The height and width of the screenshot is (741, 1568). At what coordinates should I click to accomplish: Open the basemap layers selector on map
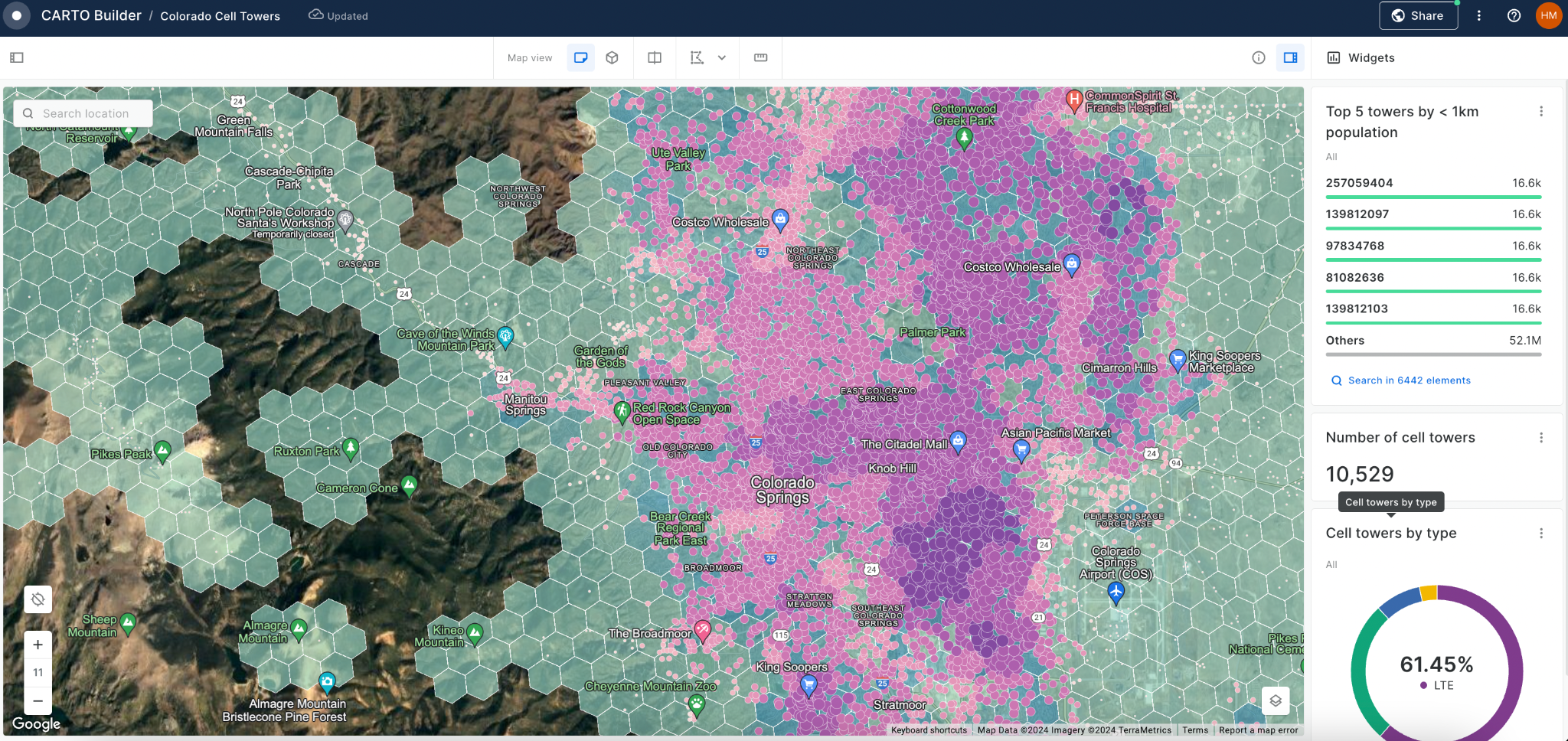1275,700
